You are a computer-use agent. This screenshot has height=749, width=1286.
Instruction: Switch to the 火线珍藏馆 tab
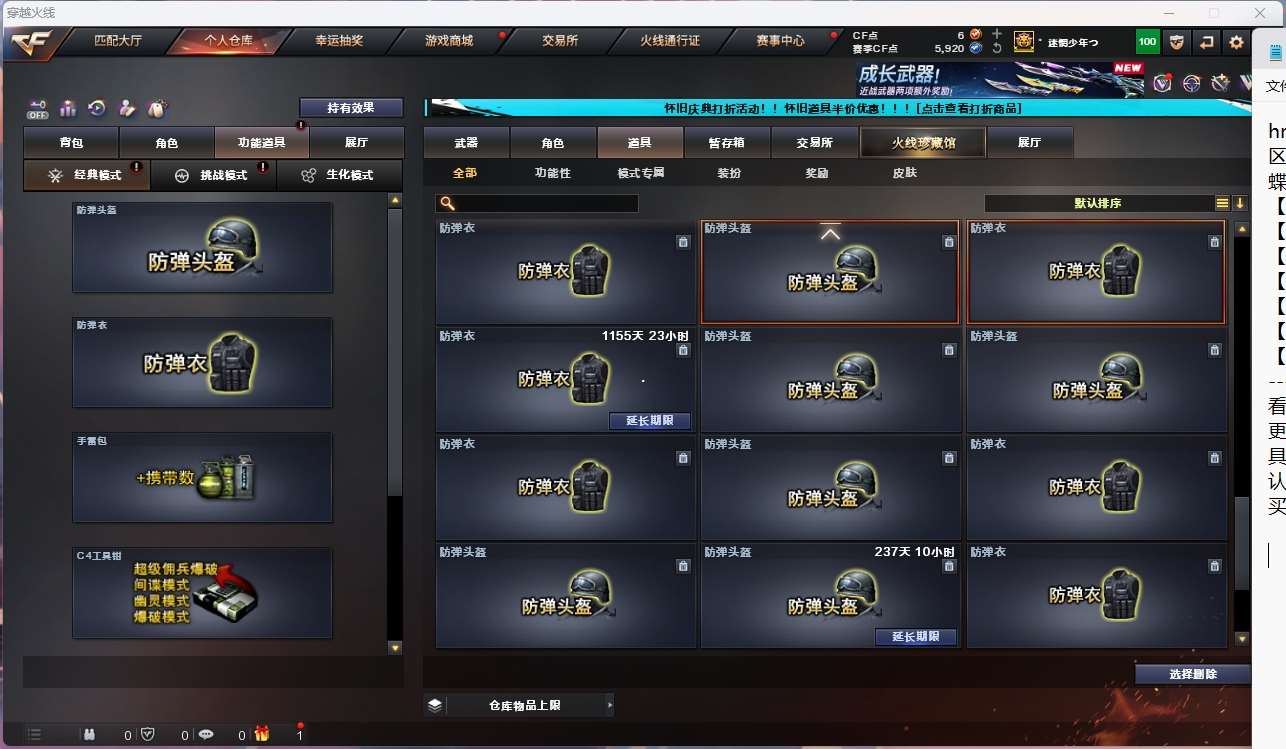pos(923,143)
